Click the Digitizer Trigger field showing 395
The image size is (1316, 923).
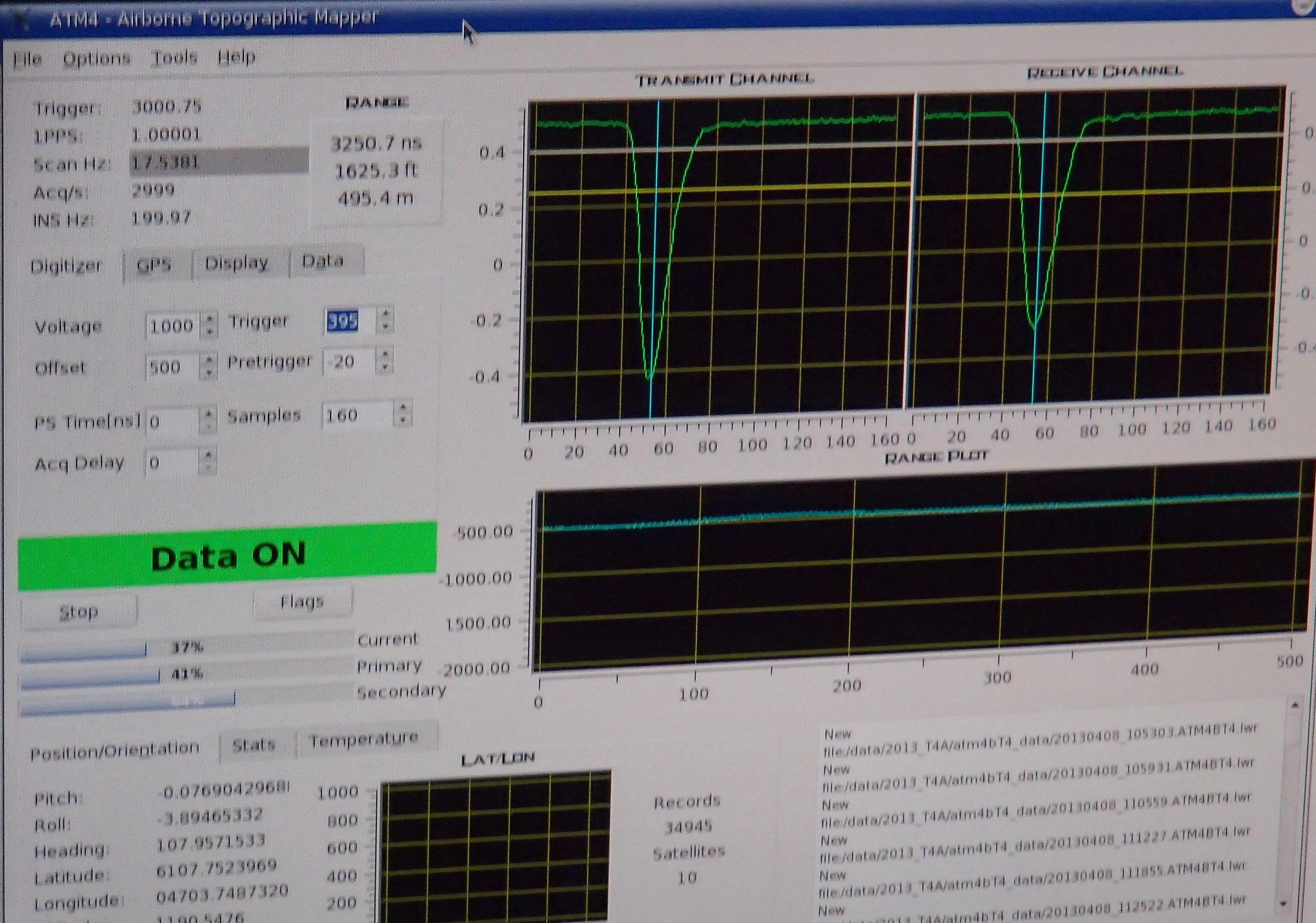pyautogui.click(x=350, y=321)
